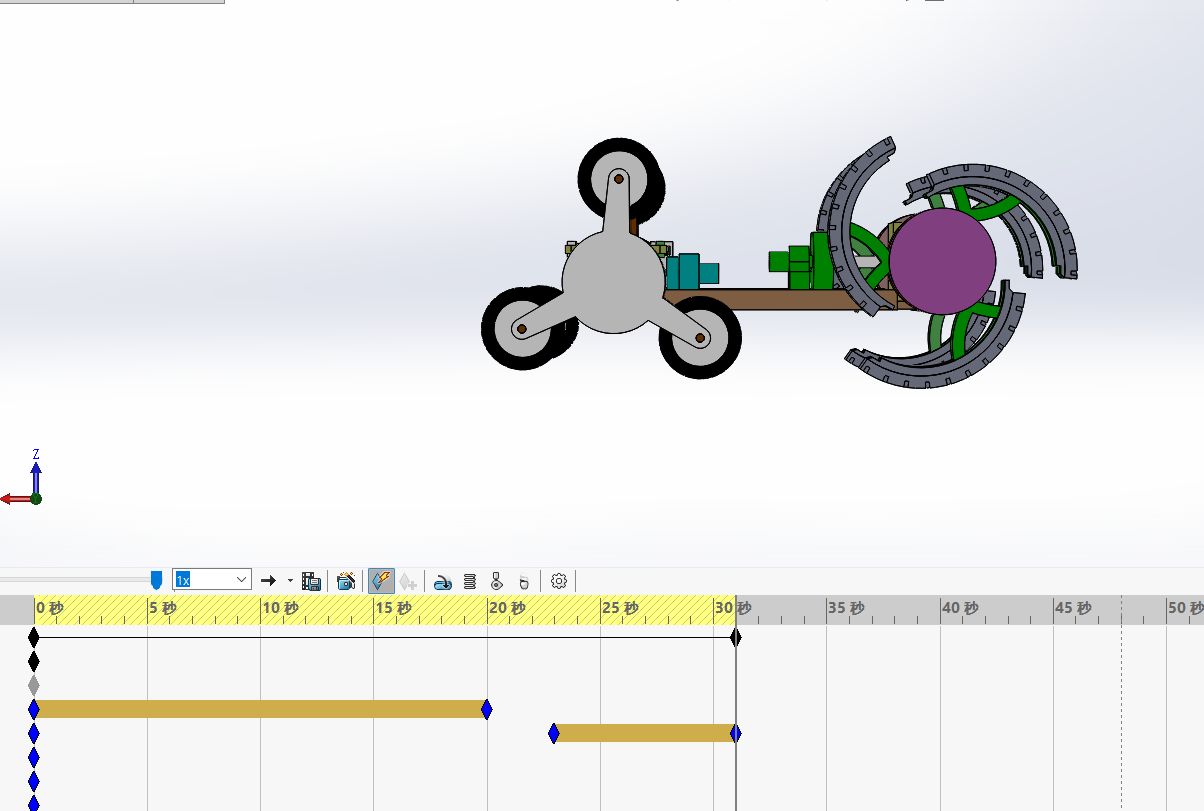Select the black start key on the top row
The height and width of the screenshot is (811, 1204).
(34, 637)
